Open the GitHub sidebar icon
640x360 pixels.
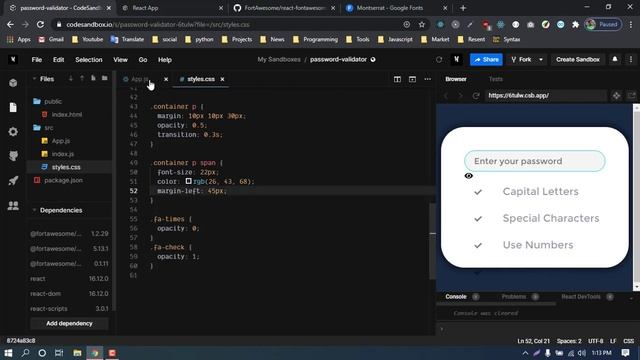tap(13, 156)
